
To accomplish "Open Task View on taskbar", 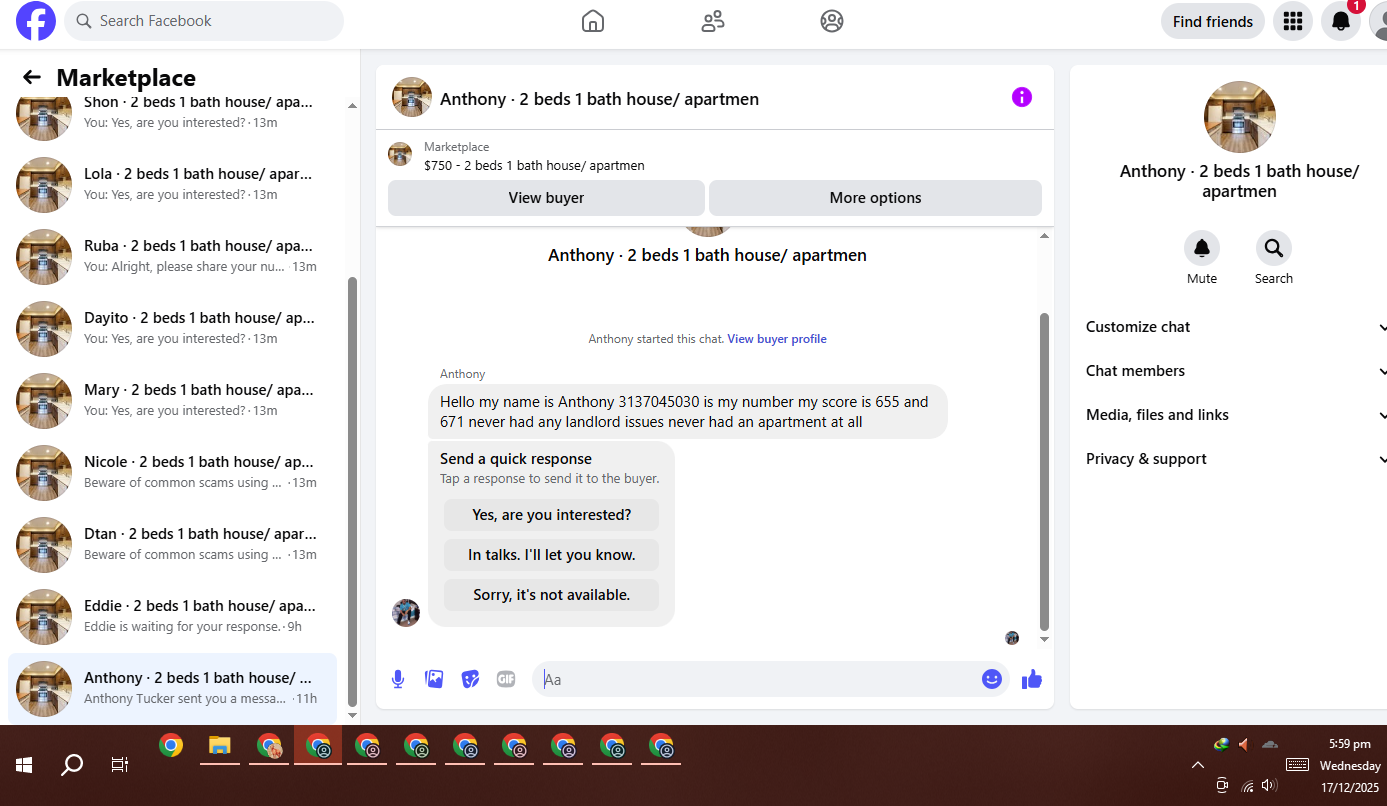I will (120, 765).
